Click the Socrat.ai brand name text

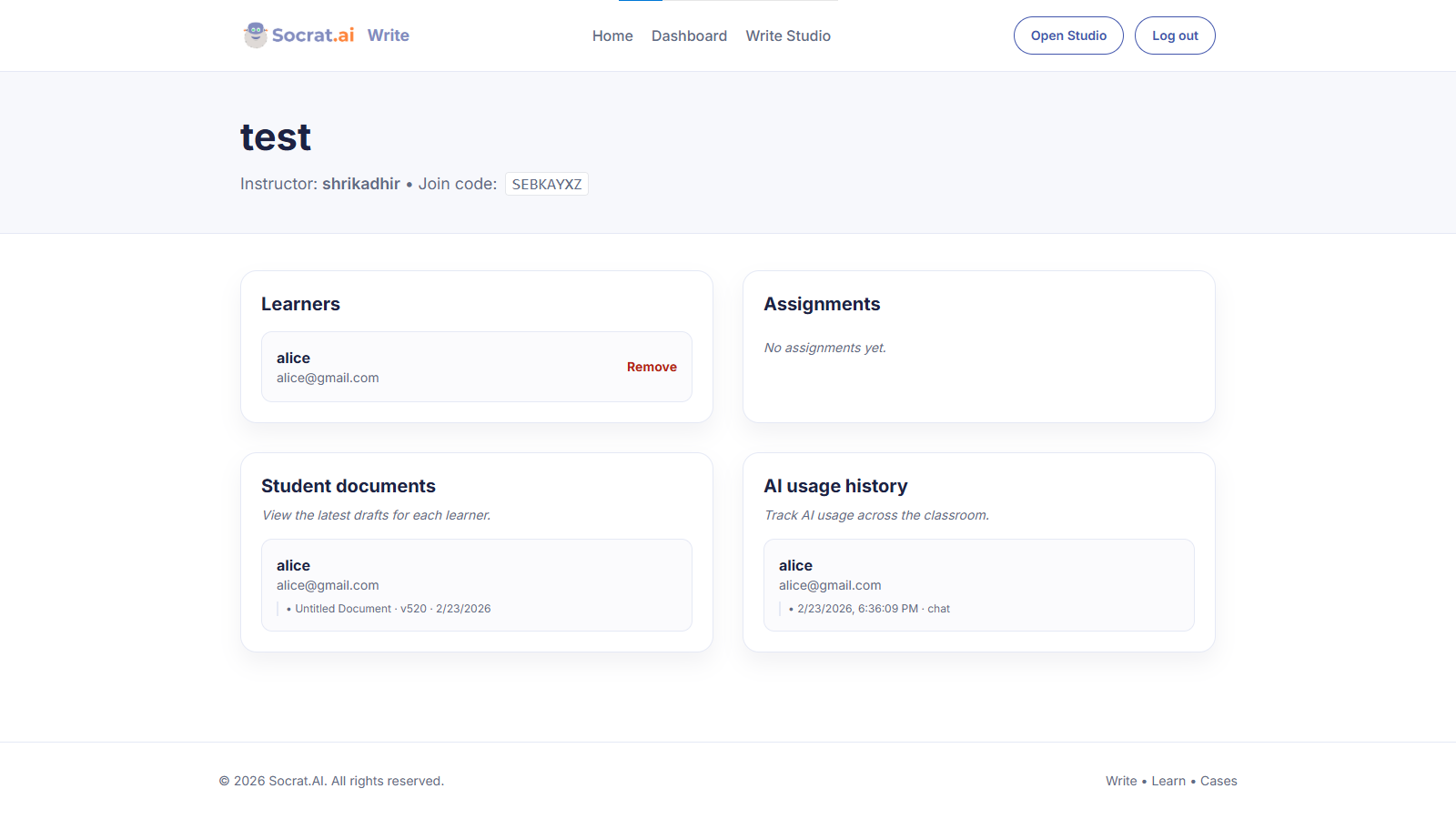pyautogui.click(x=313, y=35)
